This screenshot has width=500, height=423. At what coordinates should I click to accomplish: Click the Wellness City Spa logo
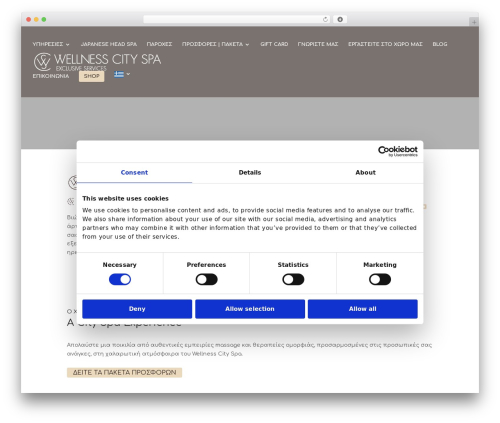pos(97,62)
